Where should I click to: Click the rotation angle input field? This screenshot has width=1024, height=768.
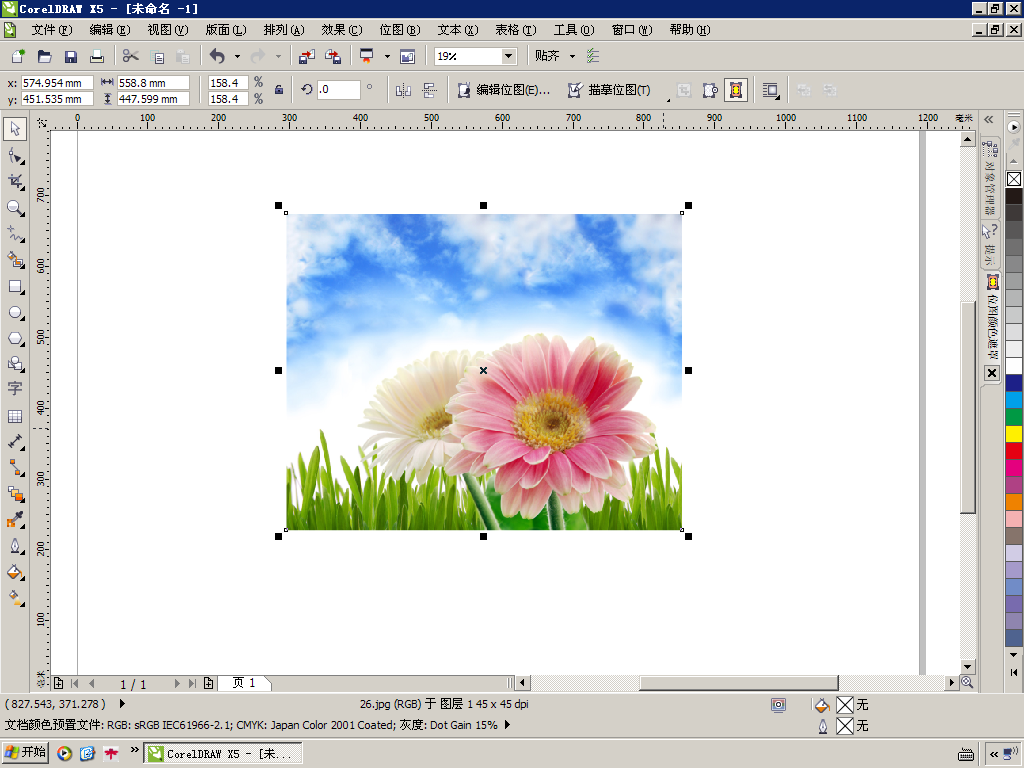coord(338,89)
